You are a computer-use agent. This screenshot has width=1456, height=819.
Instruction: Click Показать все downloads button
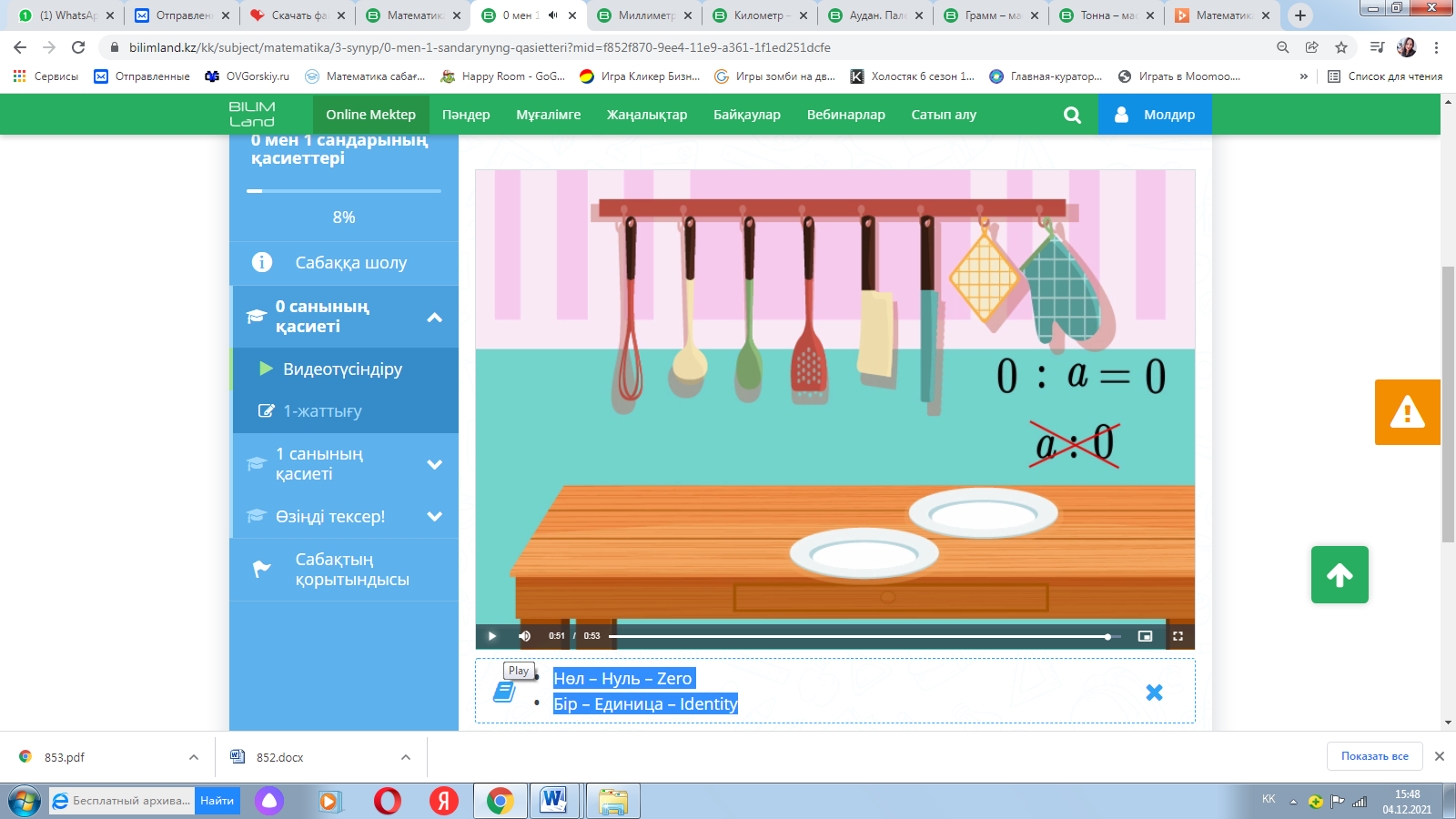pyautogui.click(x=1374, y=756)
